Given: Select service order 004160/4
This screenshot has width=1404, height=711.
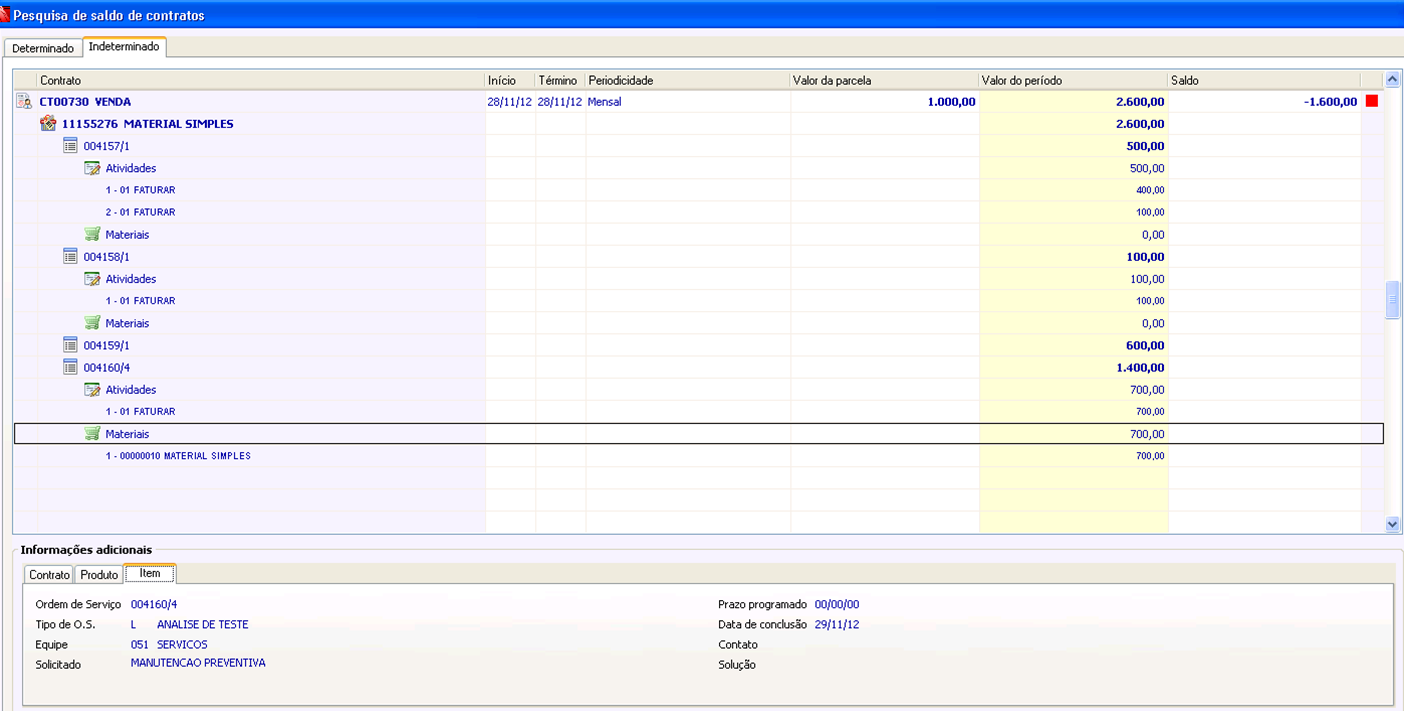Looking at the screenshot, I should tap(106, 367).
